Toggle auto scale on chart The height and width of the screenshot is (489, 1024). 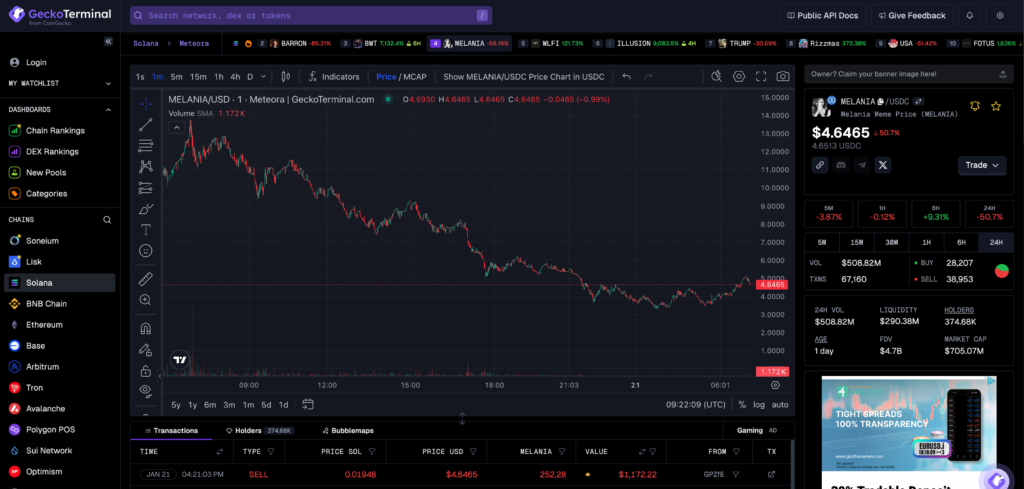coord(780,405)
